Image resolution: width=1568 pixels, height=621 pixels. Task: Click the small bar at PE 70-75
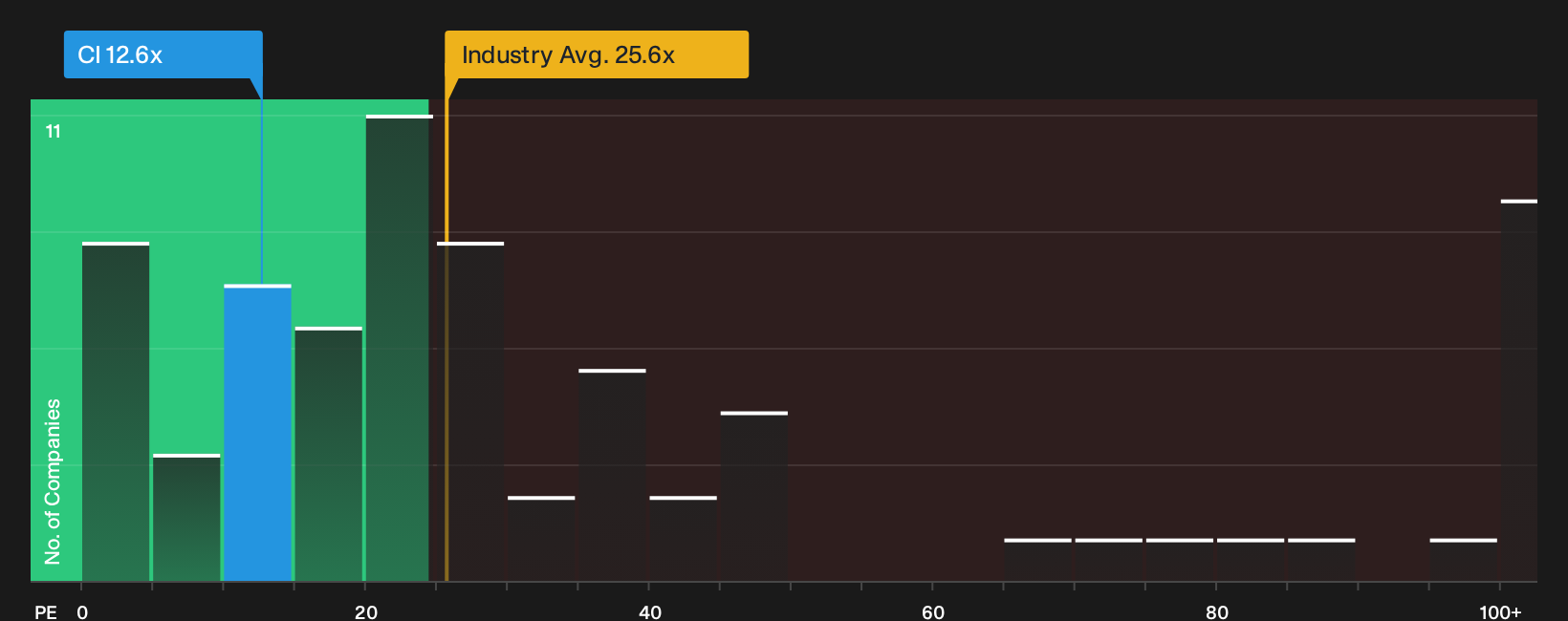(x=1109, y=560)
